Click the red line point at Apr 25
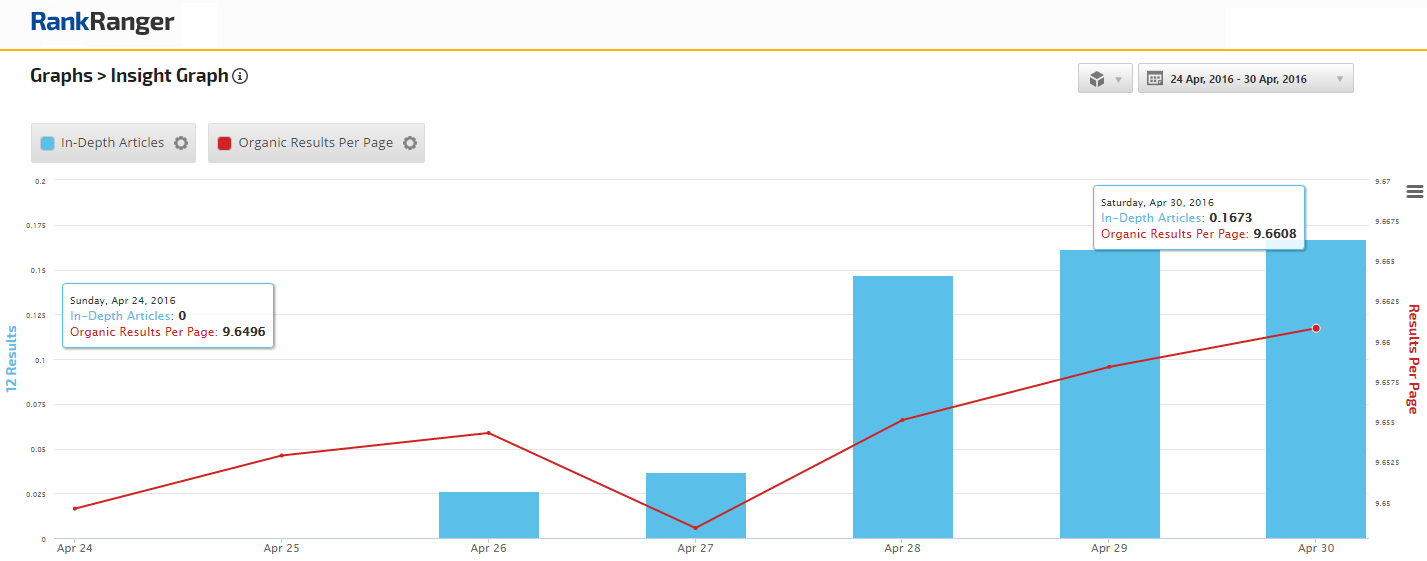This screenshot has height=561, width=1427. tap(282, 455)
